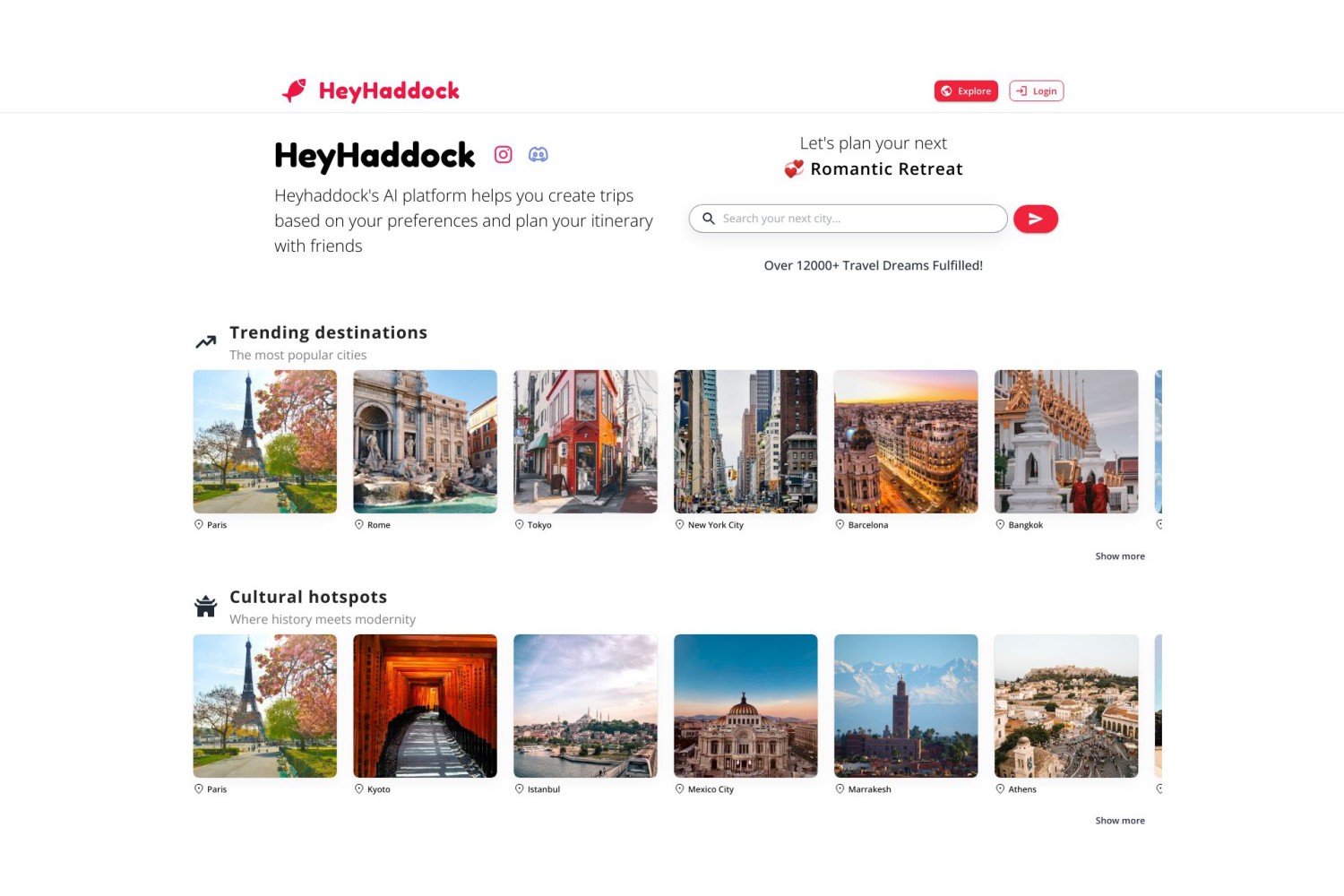Click the Marrakesh city label
1344x896 pixels.
pos(870,789)
